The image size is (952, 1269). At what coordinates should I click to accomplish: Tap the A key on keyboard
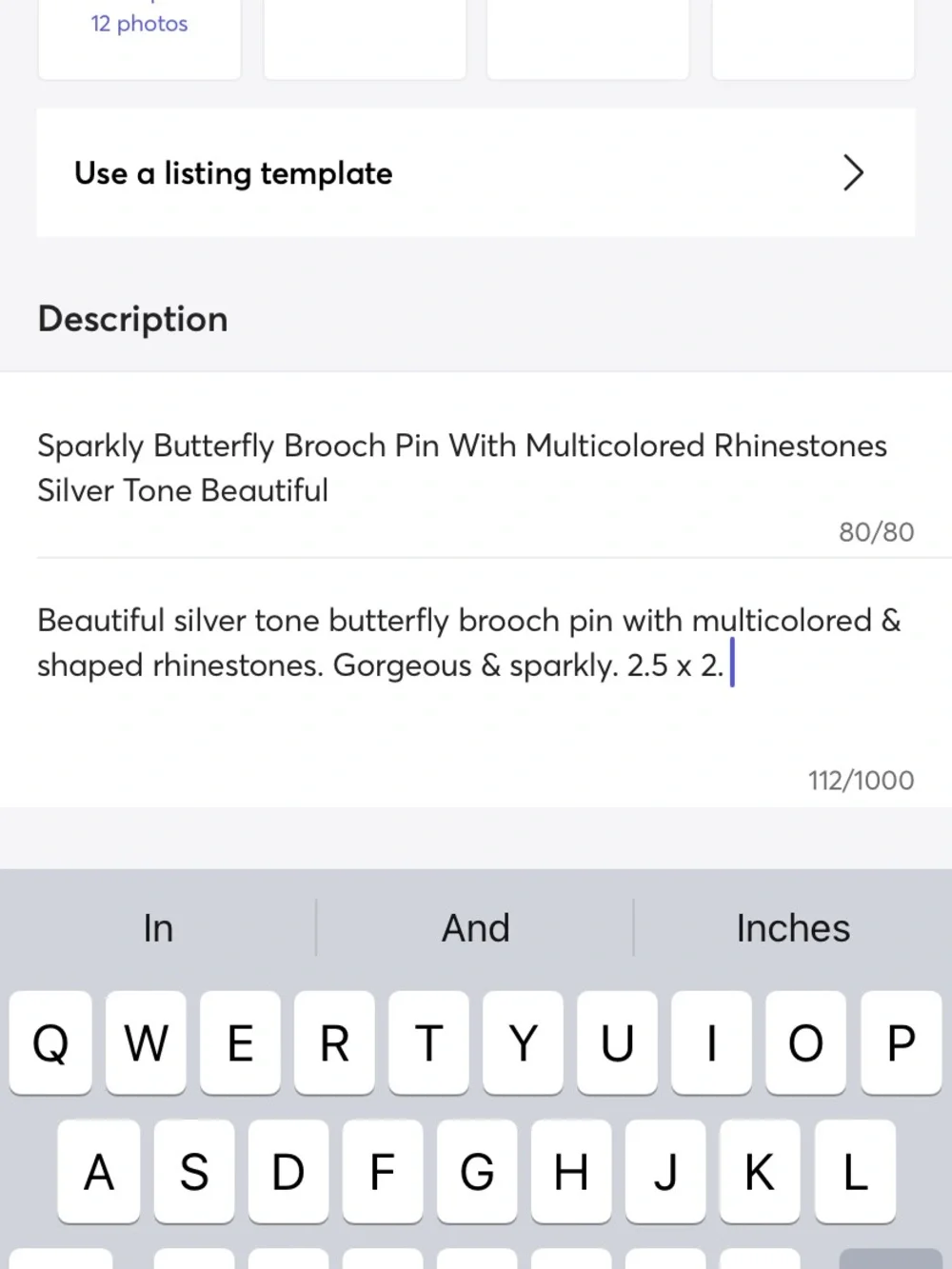[98, 1171]
